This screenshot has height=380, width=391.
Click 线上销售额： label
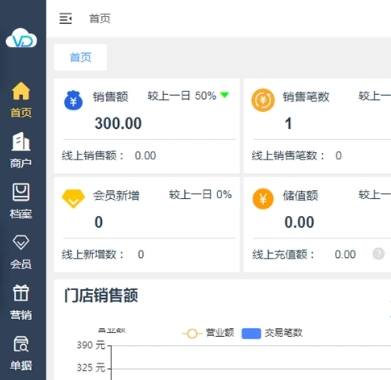[93, 156]
